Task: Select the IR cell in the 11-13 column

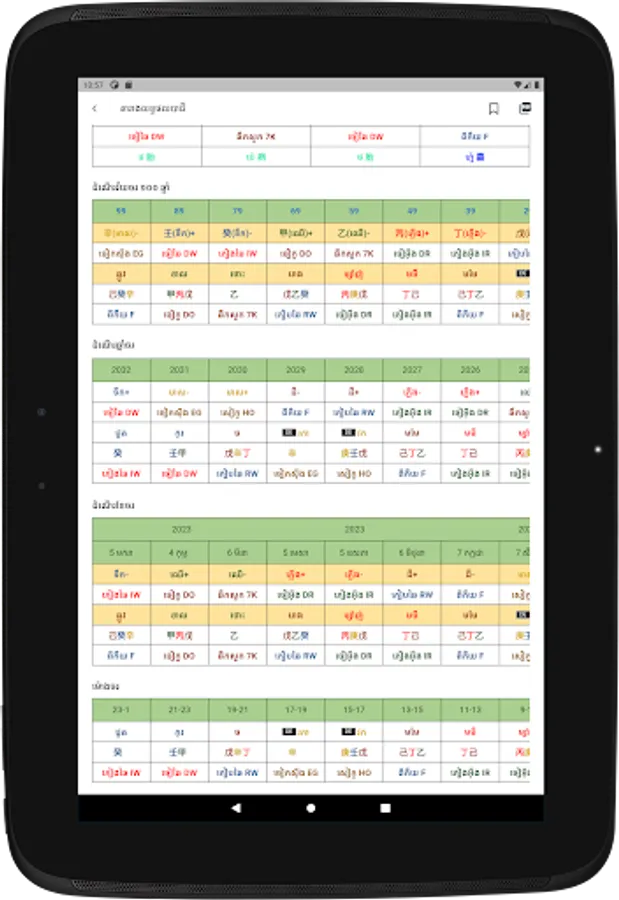Action: [x=470, y=773]
